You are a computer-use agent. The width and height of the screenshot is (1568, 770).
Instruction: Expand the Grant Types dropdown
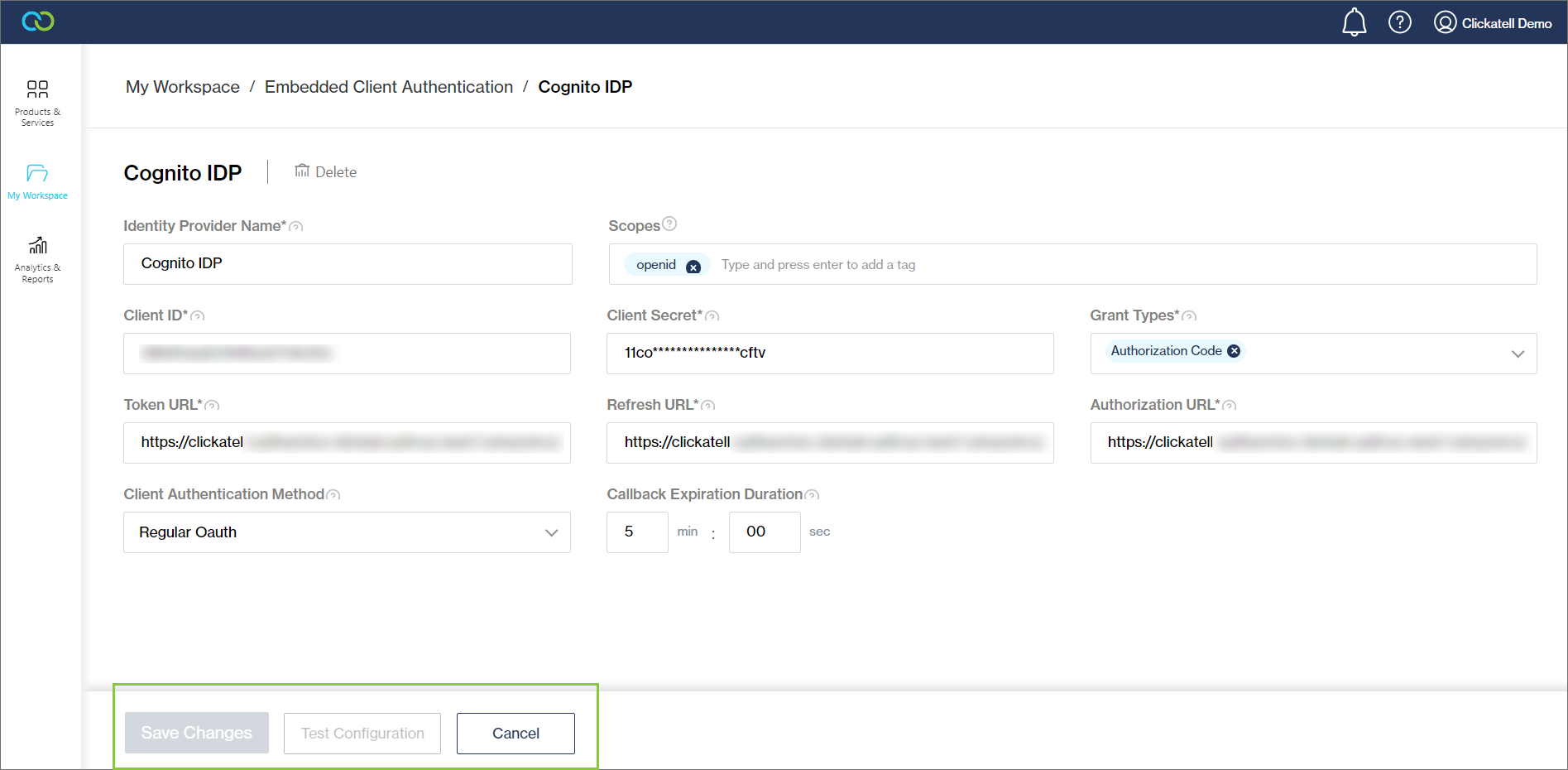click(1518, 354)
